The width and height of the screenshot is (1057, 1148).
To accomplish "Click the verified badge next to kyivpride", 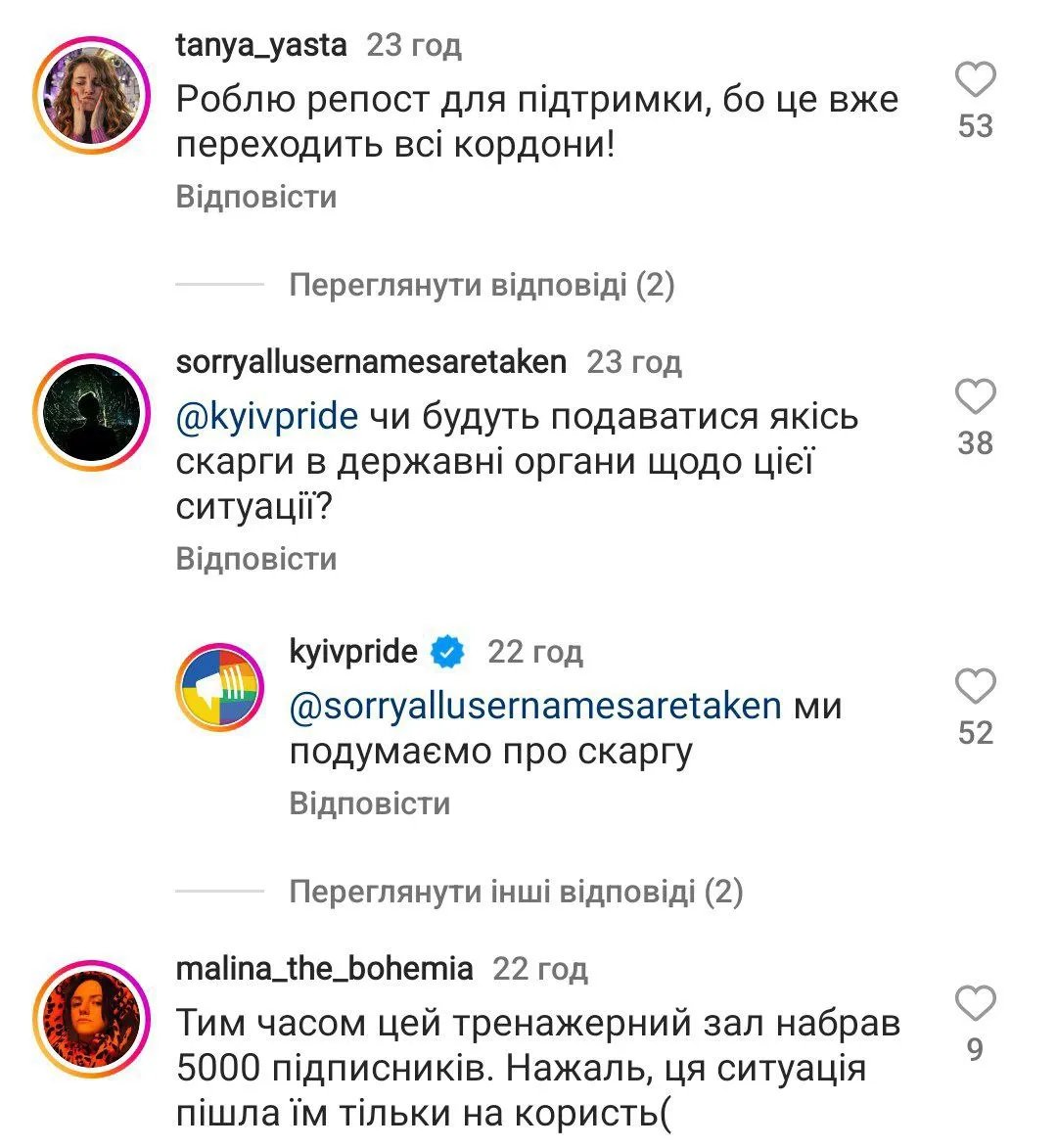I will (x=446, y=649).
